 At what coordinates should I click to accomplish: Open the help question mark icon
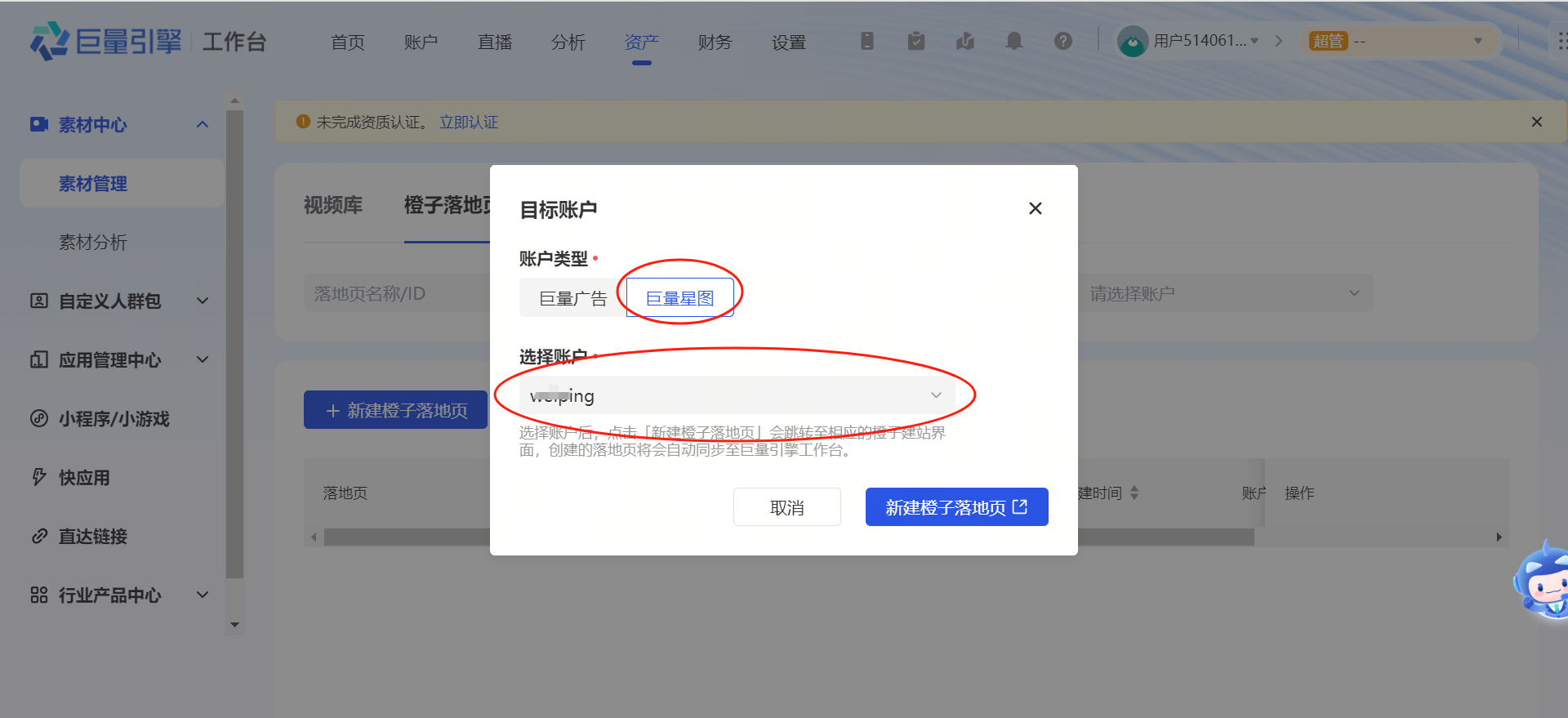[x=1062, y=41]
